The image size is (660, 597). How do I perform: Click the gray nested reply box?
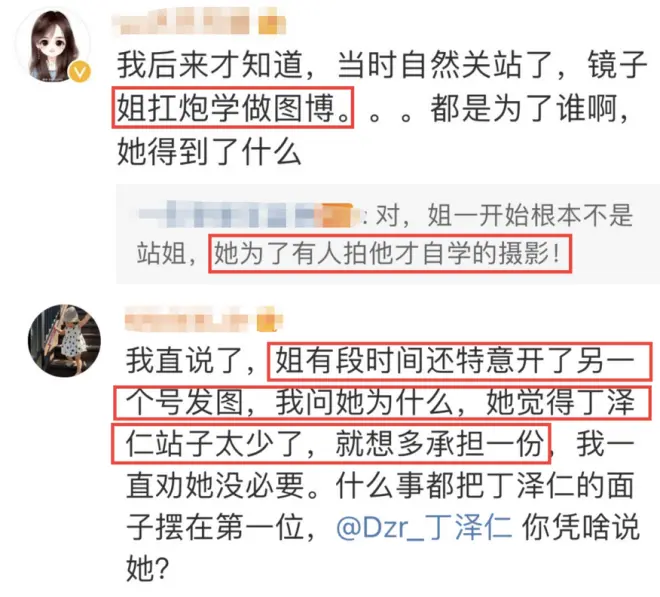(x=388, y=234)
